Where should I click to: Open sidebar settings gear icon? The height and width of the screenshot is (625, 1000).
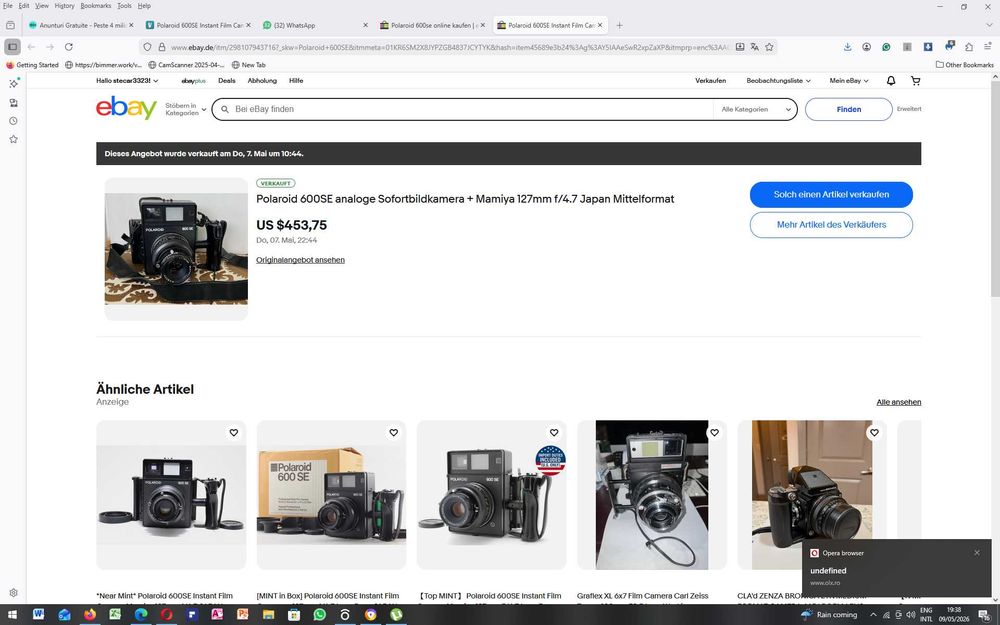[13, 592]
